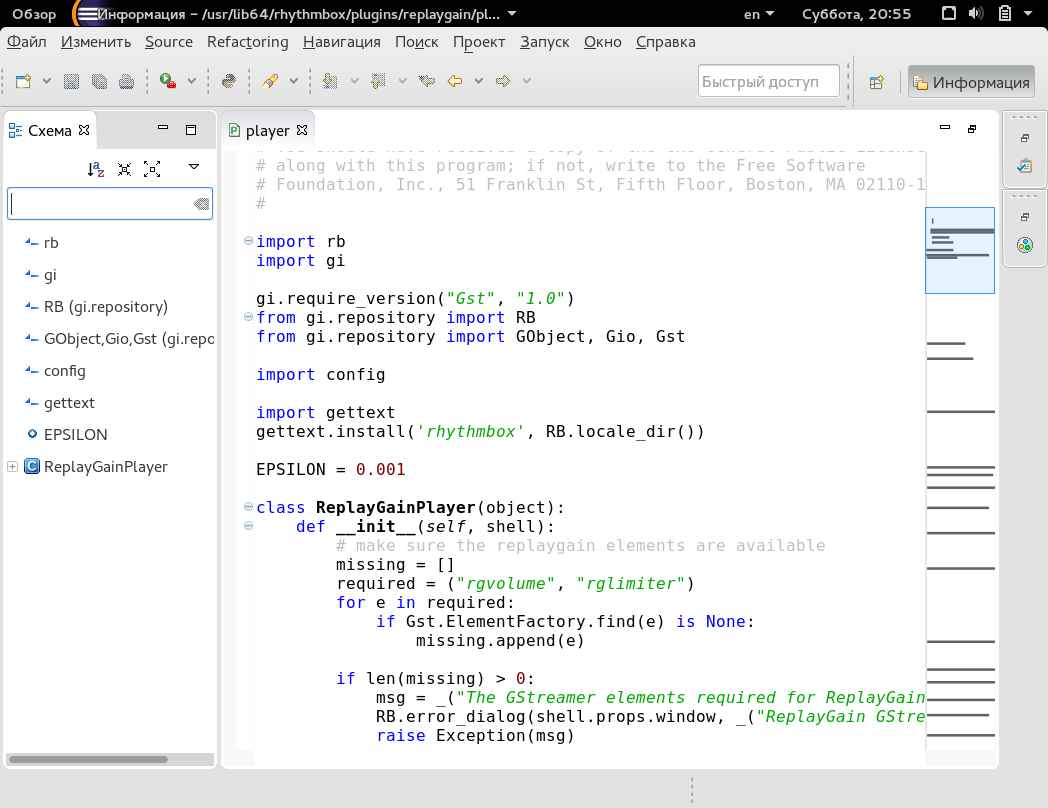This screenshot has width=1048, height=808.
Task: Open the Source menu
Action: (x=169, y=41)
